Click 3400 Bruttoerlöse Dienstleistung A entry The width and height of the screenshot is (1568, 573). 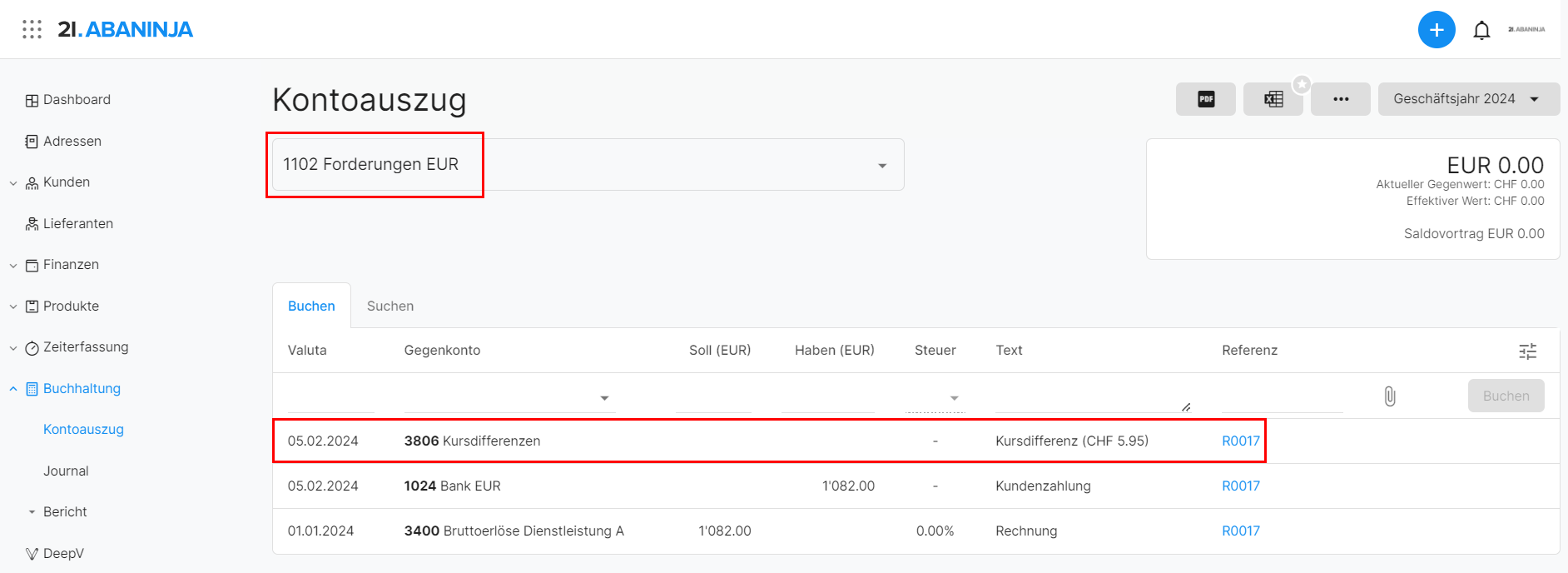coord(514,531)
